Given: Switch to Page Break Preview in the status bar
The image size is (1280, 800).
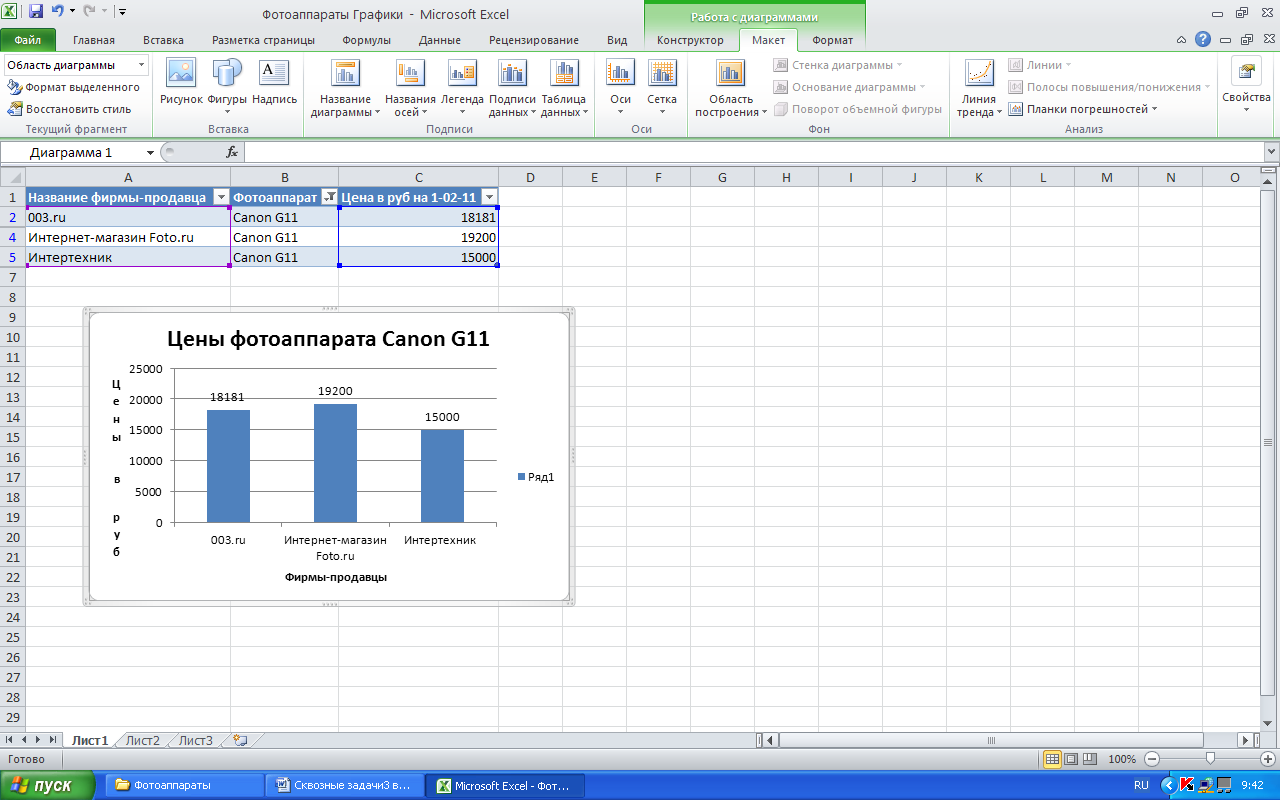Looking at the screenshot, I should point(1090,759).
